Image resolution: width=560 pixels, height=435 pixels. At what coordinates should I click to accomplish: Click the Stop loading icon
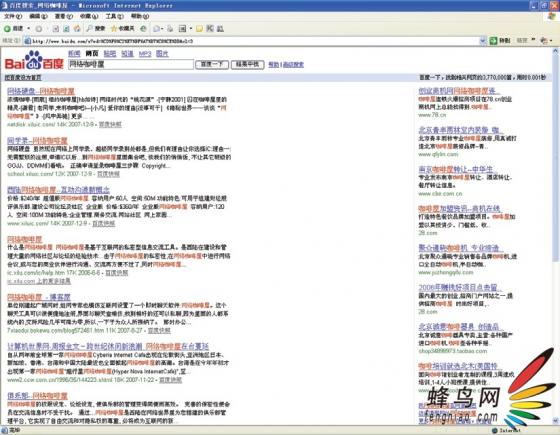56,29
